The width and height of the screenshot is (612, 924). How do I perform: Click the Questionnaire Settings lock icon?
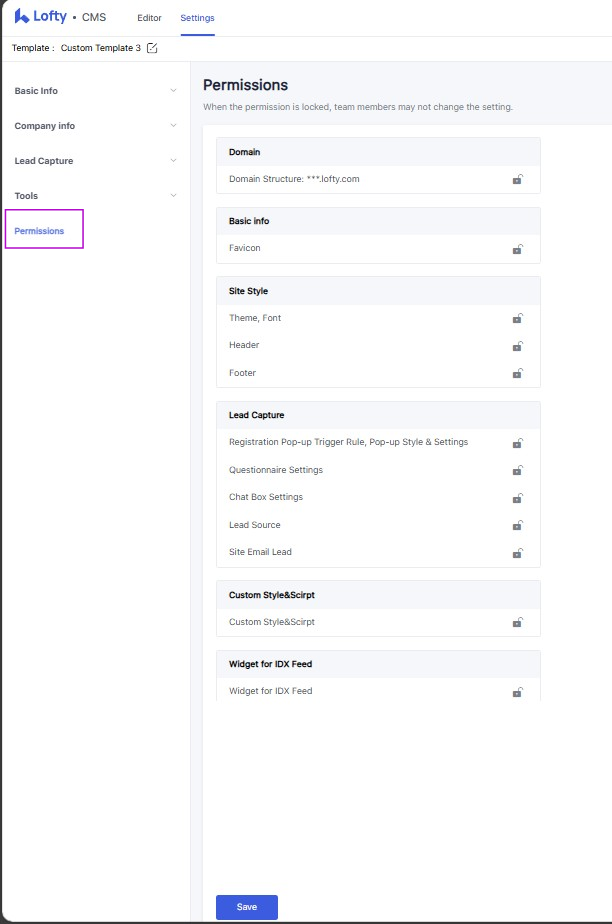coord(518,470)
